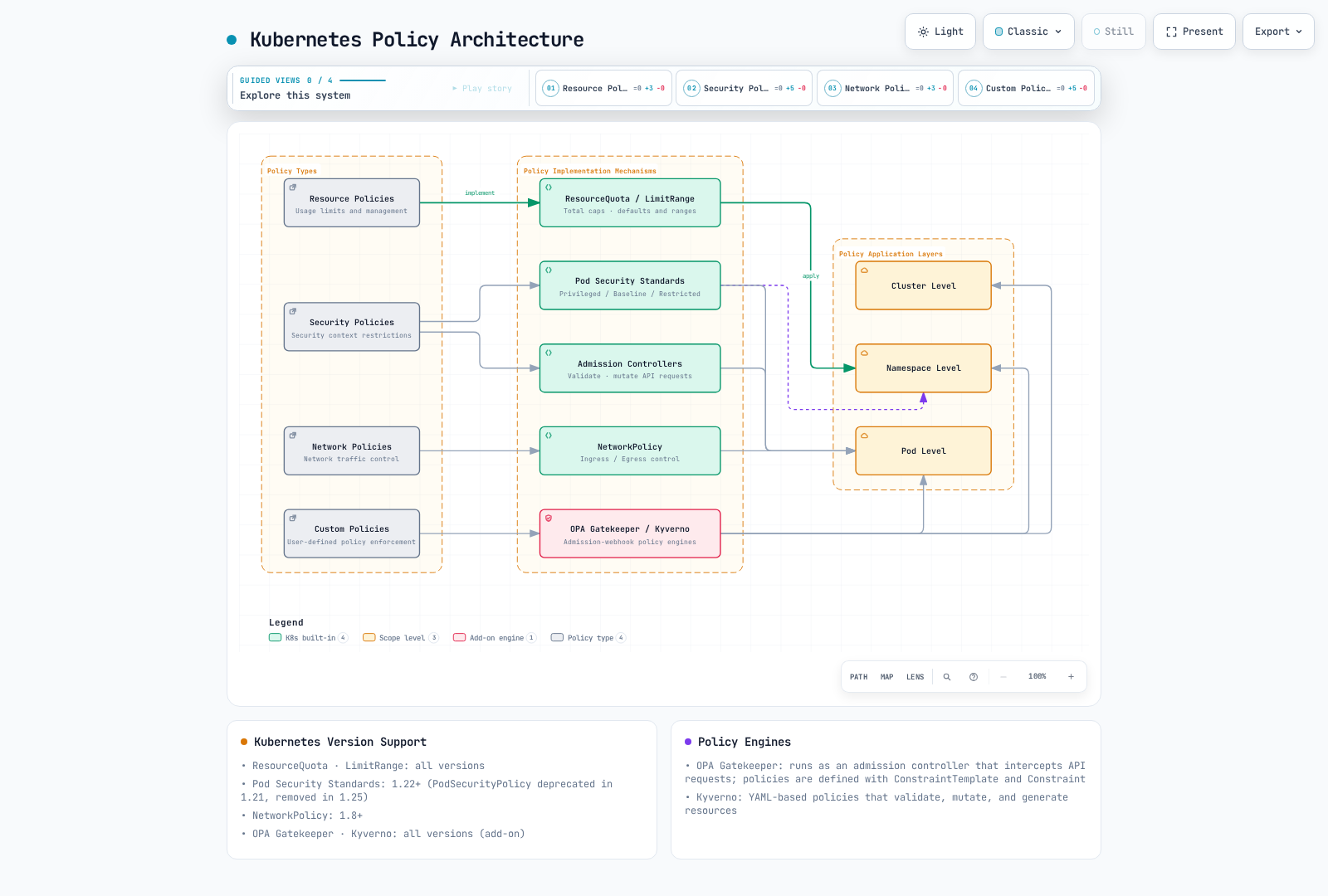The width and height of the screenshot is (1328, 896).
Task: Click the icon on Custom Policies node
Action: pyautogui.click(x=293, y=518)
